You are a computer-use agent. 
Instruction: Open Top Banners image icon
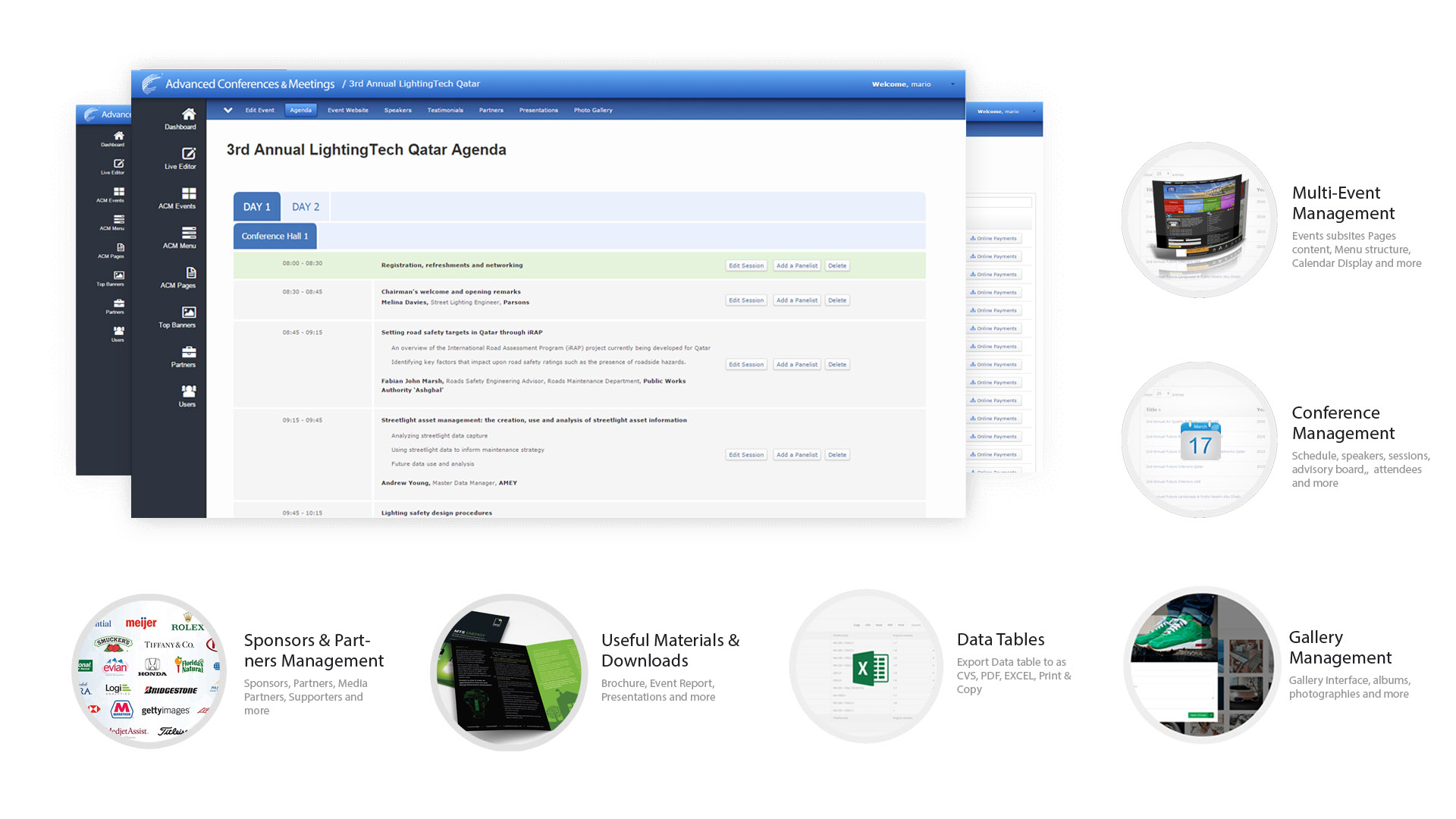[188, 312]
